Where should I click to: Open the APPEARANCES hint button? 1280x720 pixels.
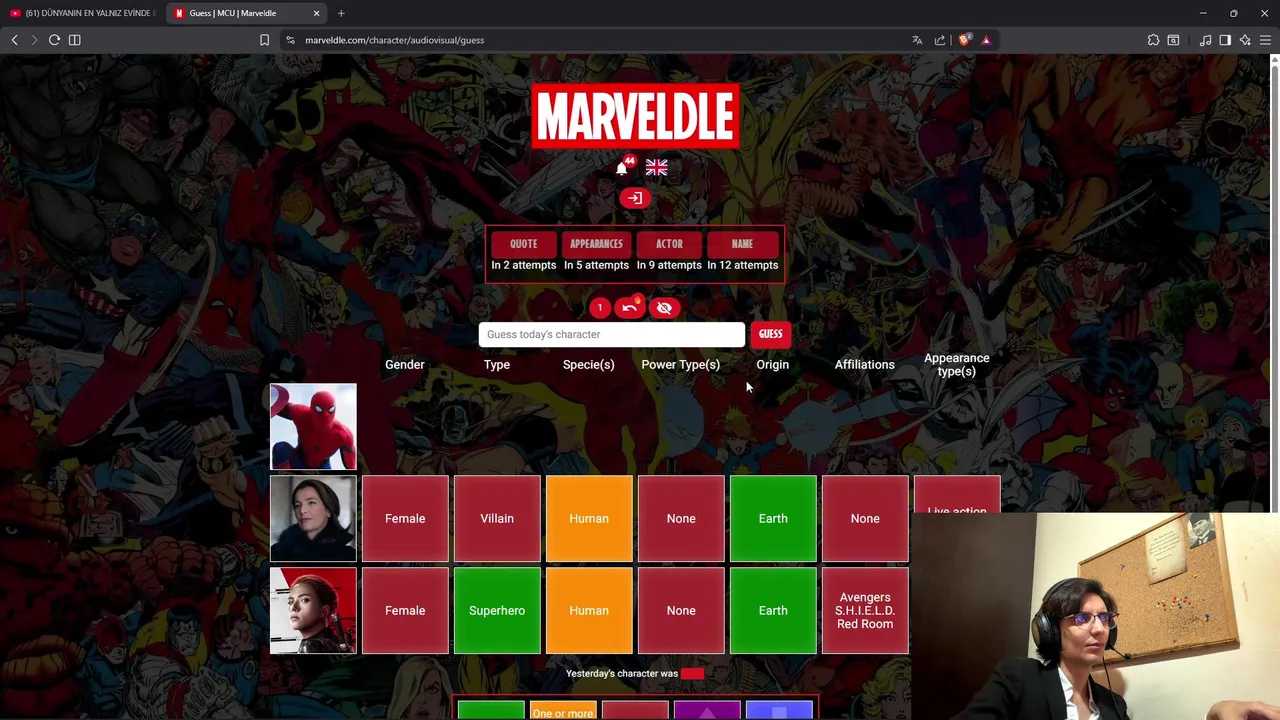[596, 244]
